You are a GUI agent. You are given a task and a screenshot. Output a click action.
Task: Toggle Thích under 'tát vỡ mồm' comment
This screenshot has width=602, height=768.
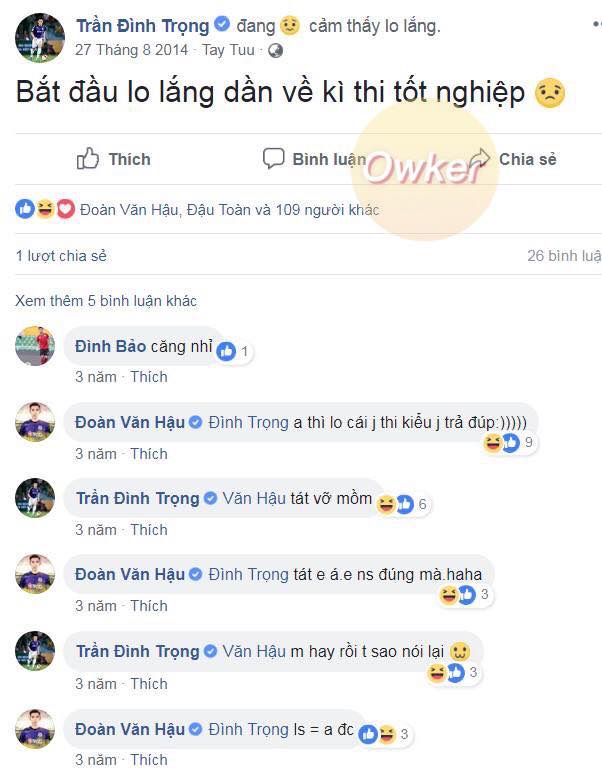(x=149, y=529)
